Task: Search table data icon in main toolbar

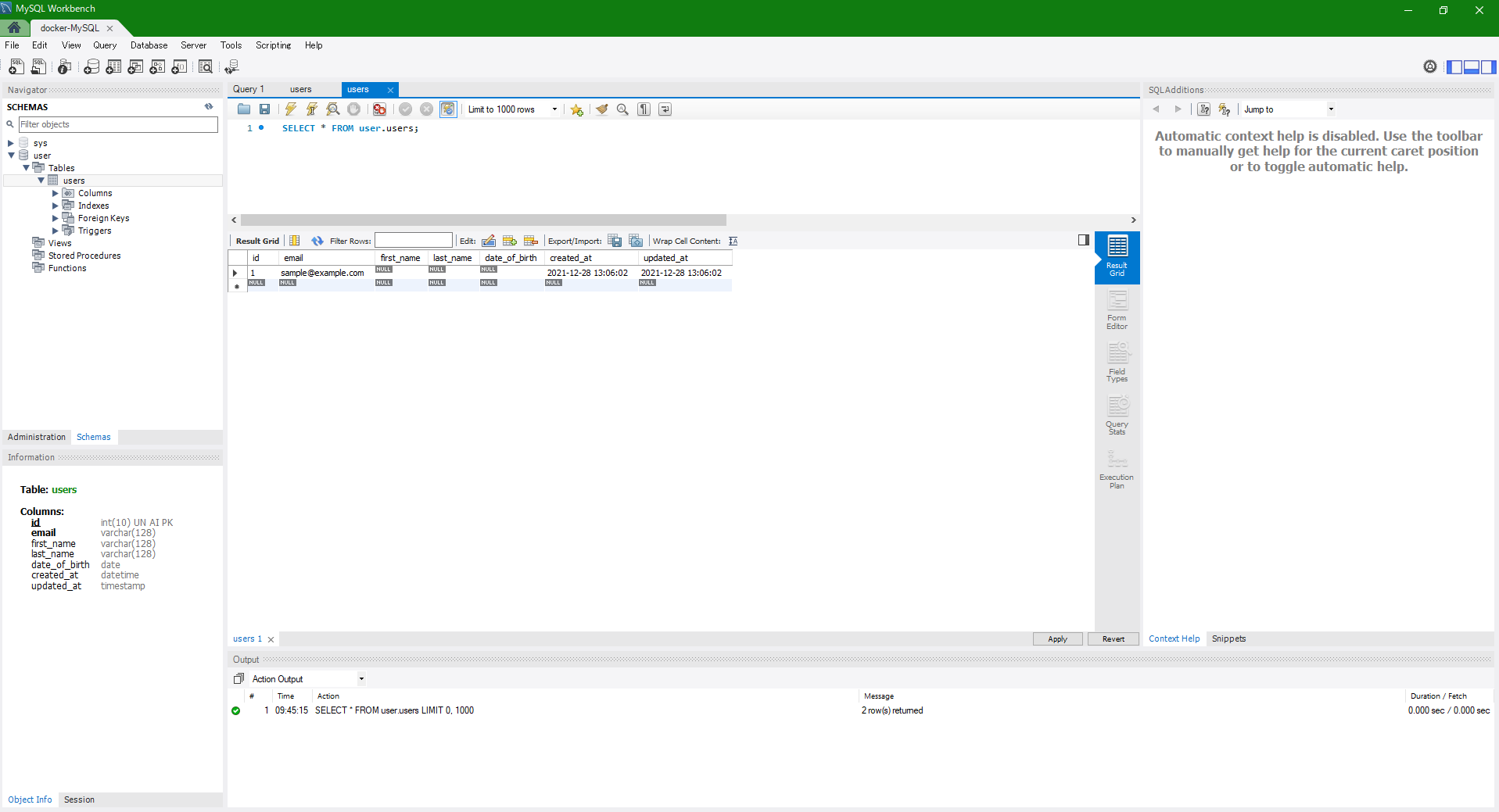Action: [x=206, y=67]
